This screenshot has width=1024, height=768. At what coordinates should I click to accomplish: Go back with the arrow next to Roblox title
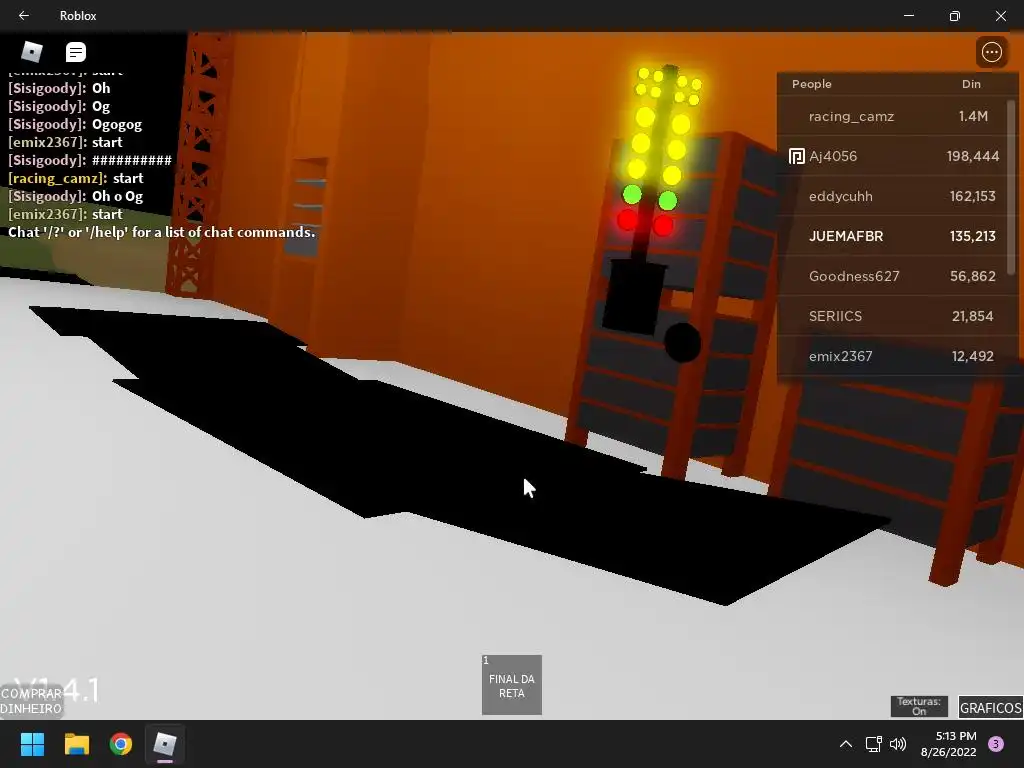pyautogui.click(x=24, y=16)
